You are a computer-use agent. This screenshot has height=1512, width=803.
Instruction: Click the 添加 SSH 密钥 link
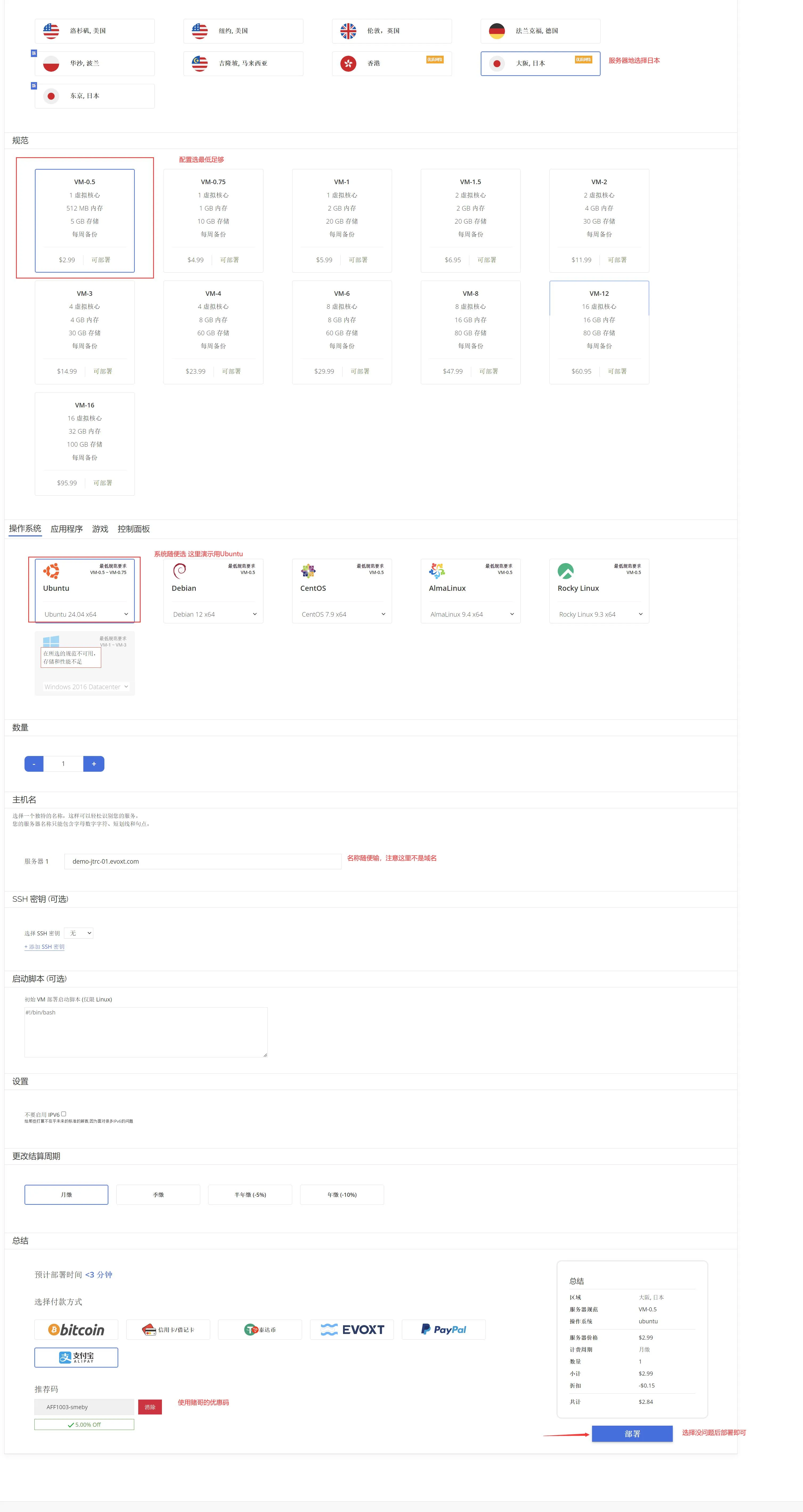pos(44,947)
